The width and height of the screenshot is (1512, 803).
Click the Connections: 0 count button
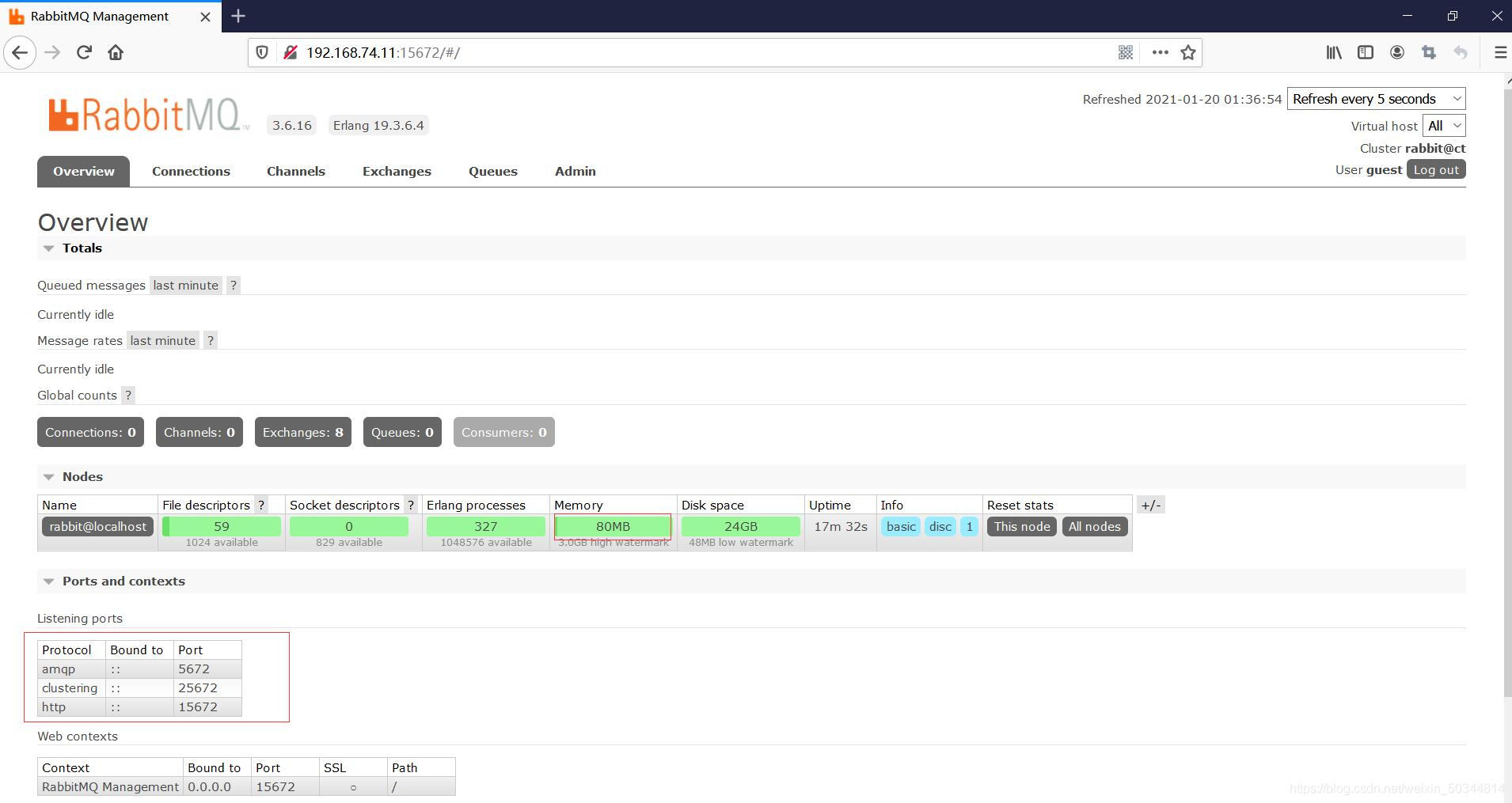tap(90, 433)
